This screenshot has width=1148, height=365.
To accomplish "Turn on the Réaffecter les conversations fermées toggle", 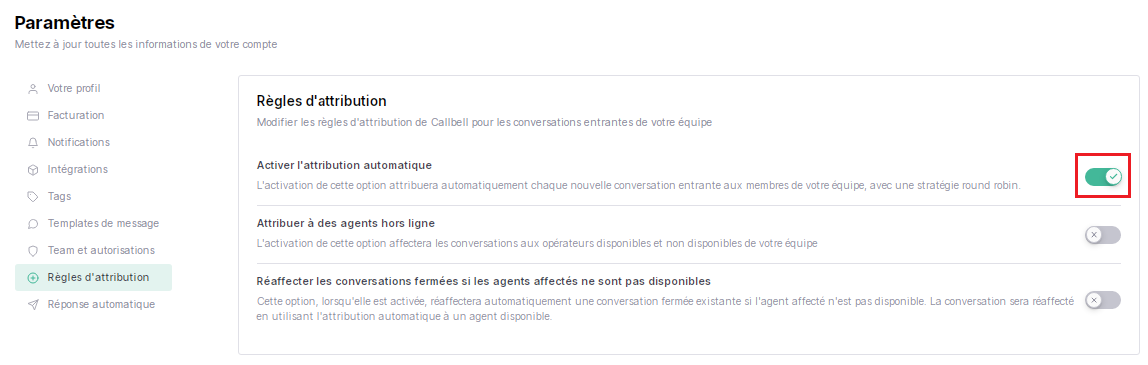I will [x=1103, y=300].
